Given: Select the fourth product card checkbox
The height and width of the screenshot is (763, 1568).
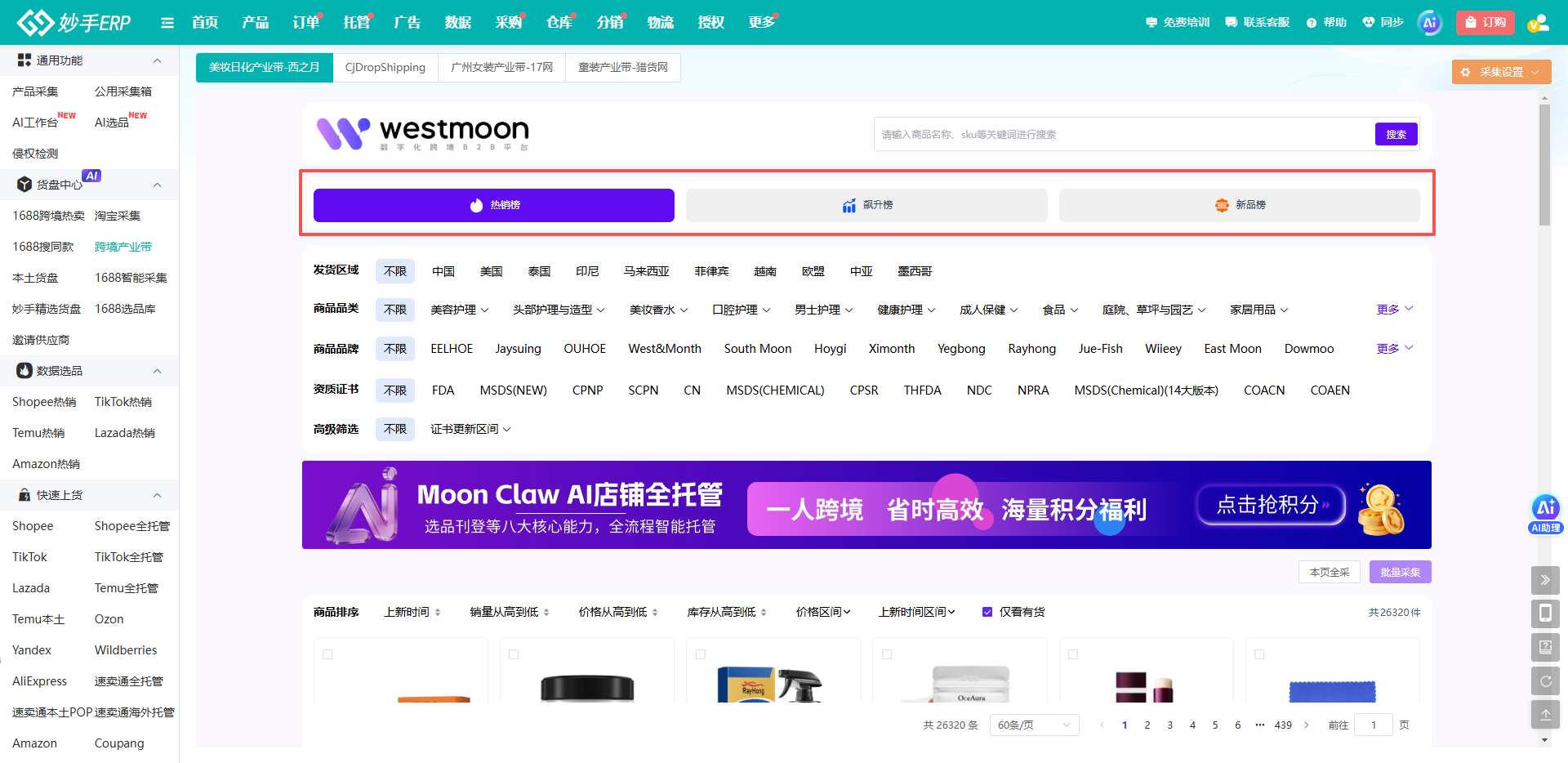Looking at the screenshot, I should (887, 654).
